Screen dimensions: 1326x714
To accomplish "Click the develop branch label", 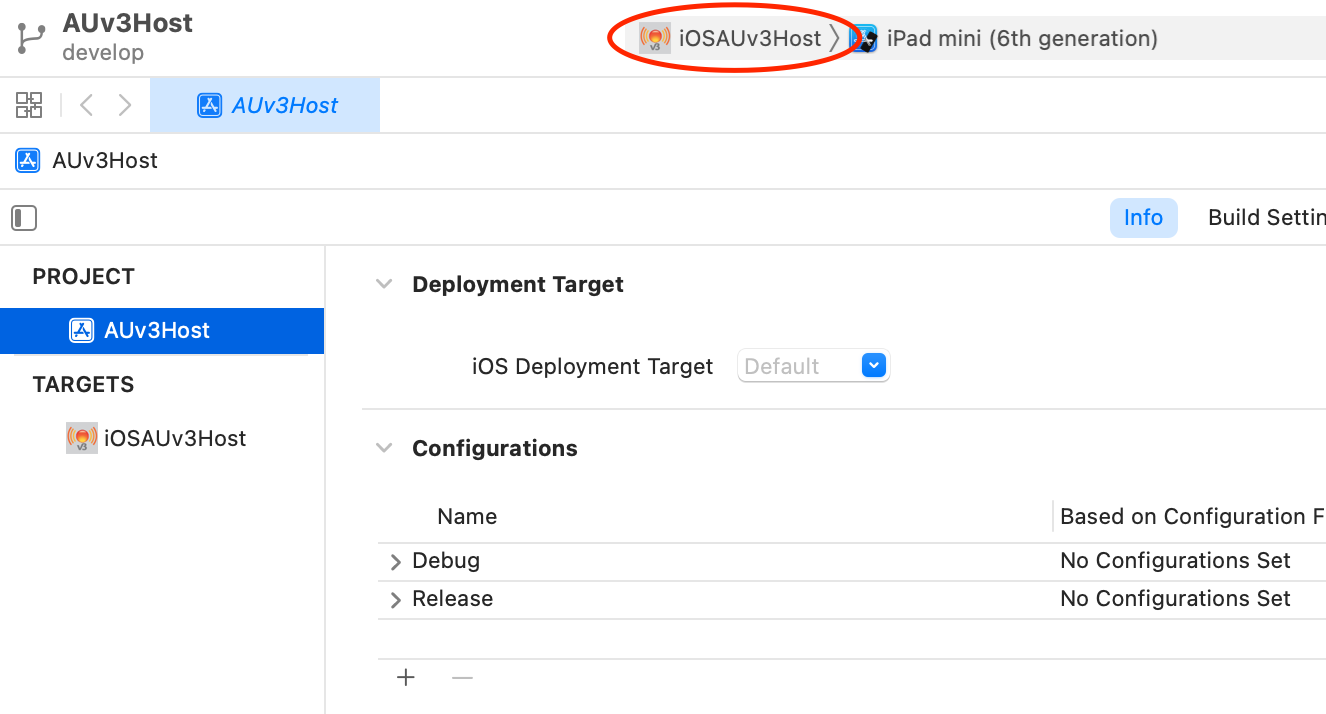I will tap(103, 52).
